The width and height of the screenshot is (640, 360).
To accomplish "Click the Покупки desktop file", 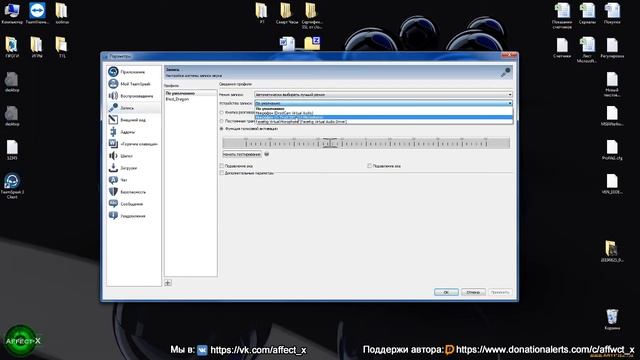I will click(612, 13).
